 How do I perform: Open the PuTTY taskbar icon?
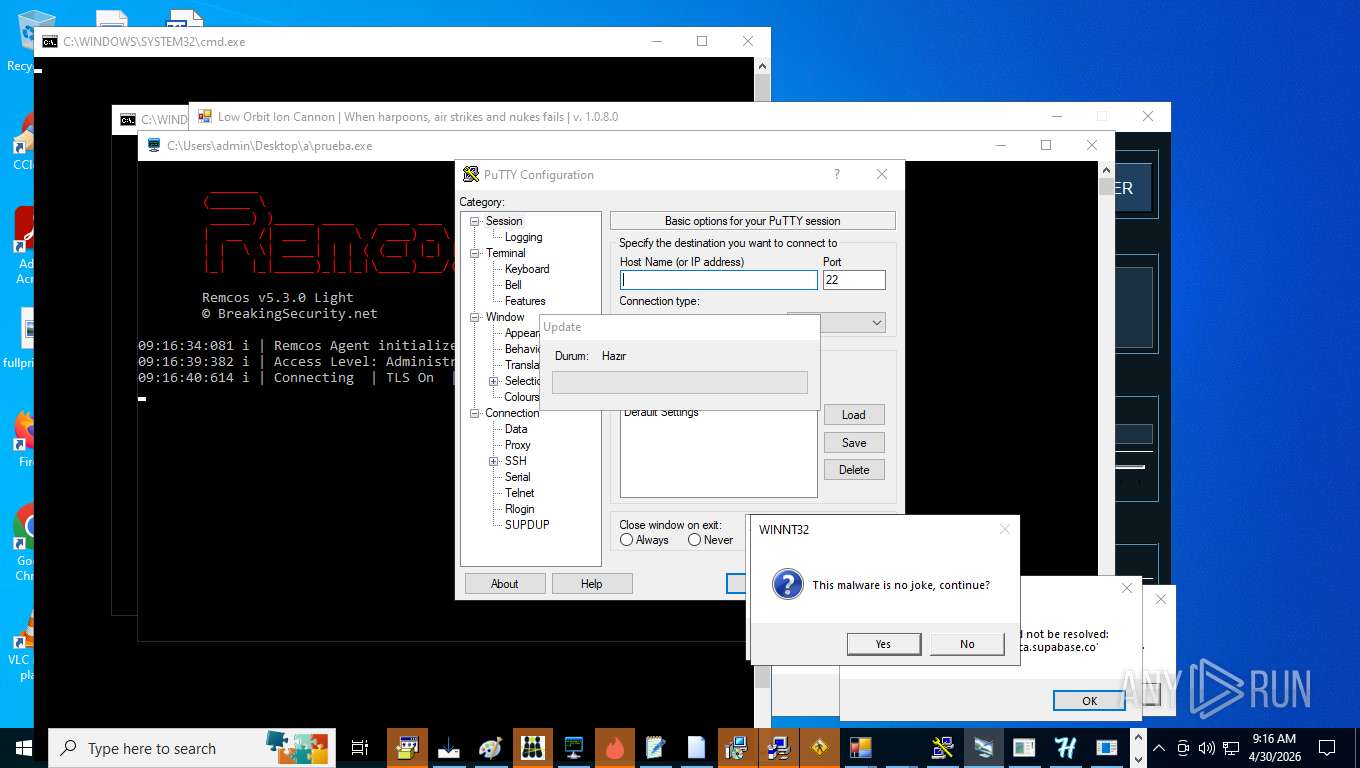[942, 748]
